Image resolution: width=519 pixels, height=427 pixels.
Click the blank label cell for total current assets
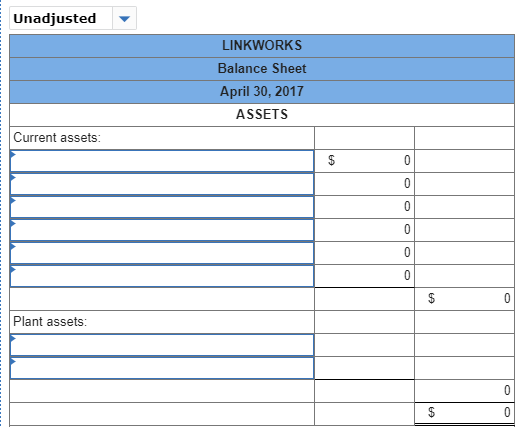[162, 299]
